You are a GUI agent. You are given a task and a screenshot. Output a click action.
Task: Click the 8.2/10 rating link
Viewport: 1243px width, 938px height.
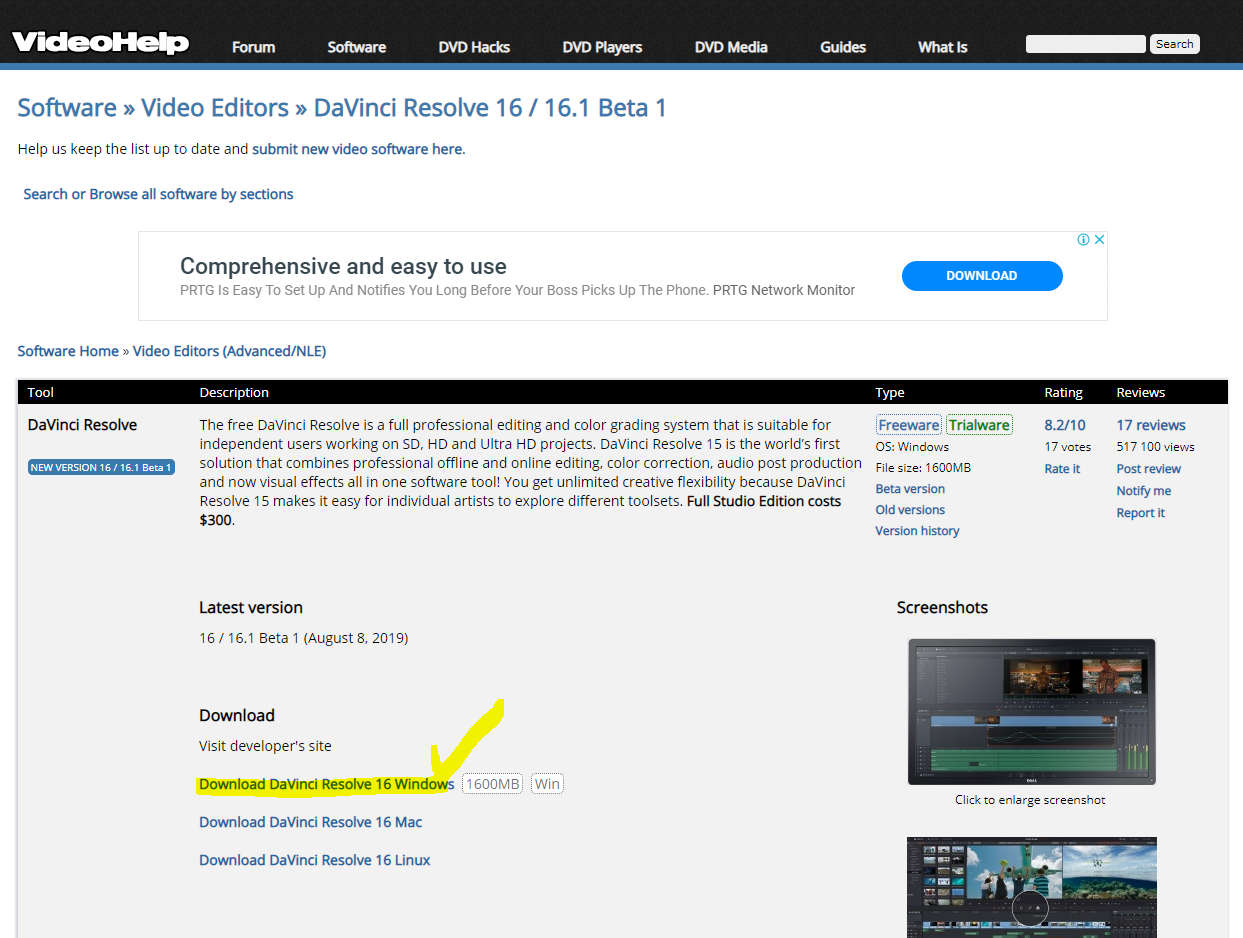[x=1065, y=425]
